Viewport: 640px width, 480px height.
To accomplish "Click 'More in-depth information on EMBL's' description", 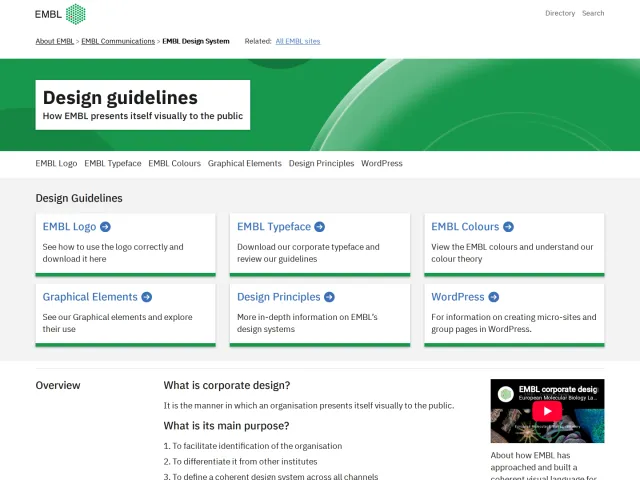I will [x=307, y=323].
